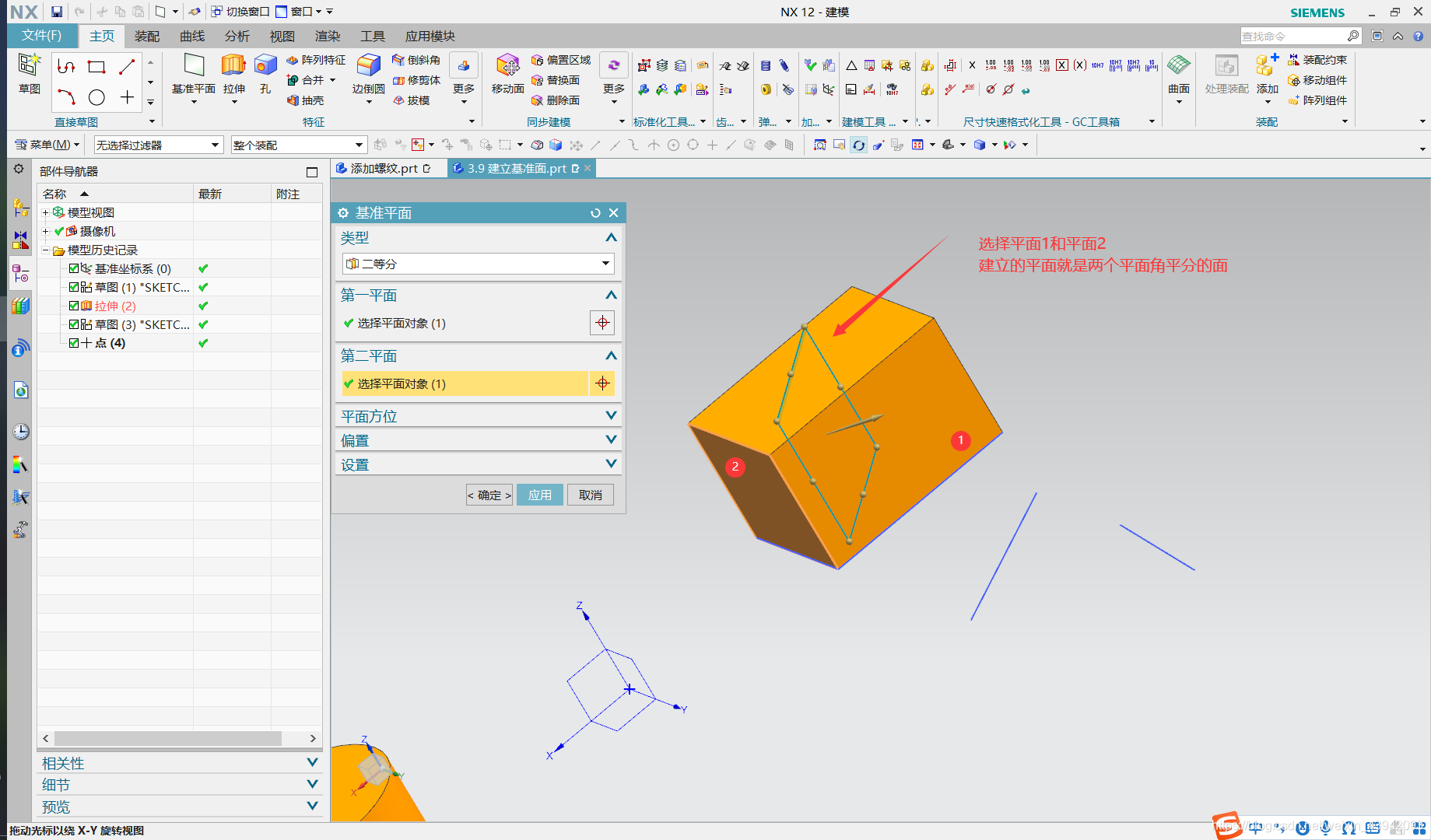Select the rectangle sketch tool
1431x840 pixels.
[x=96, y=67]
